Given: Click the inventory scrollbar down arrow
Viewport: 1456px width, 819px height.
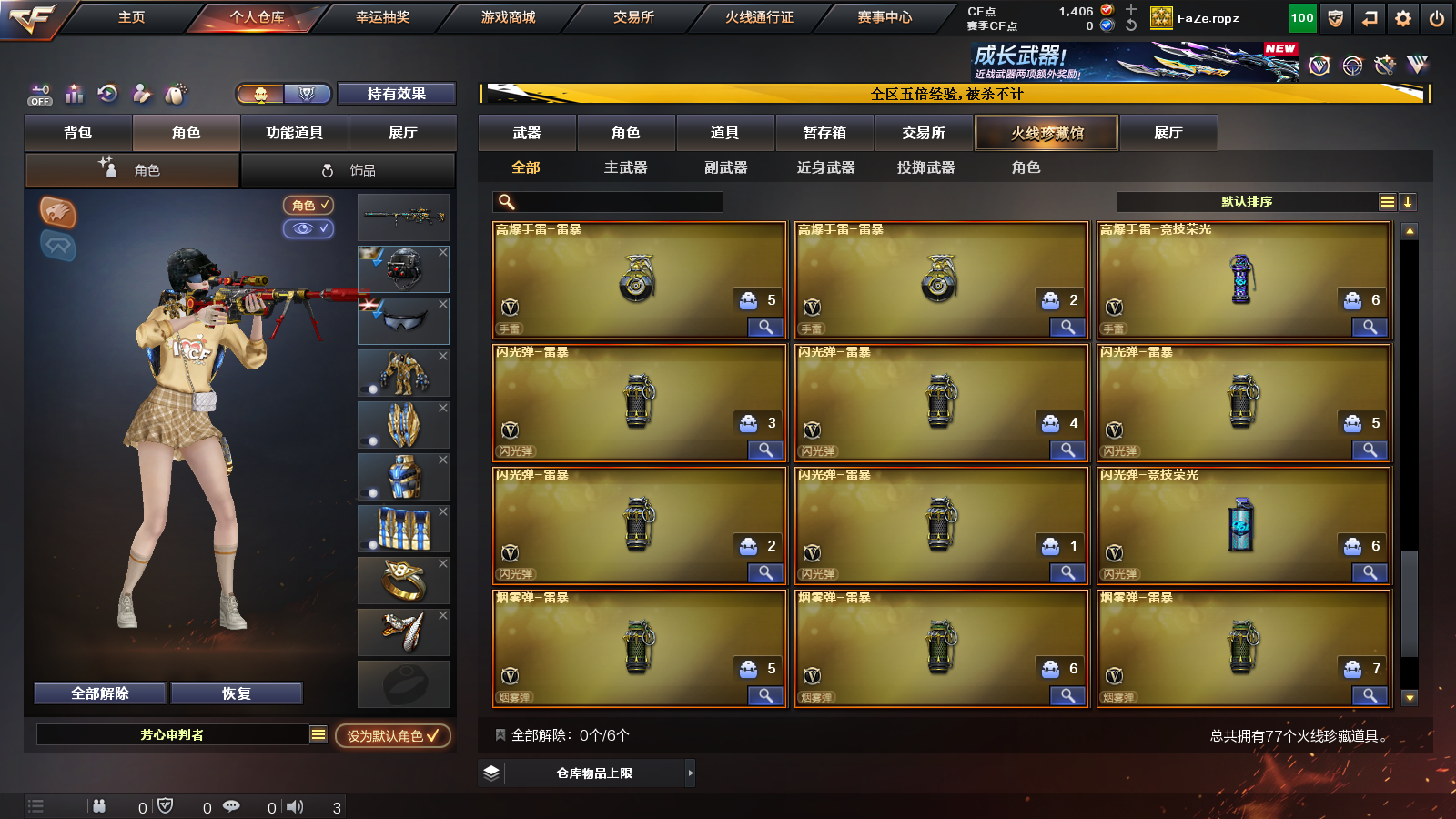Looking at the screenshot, I should tap(1410, 698).
